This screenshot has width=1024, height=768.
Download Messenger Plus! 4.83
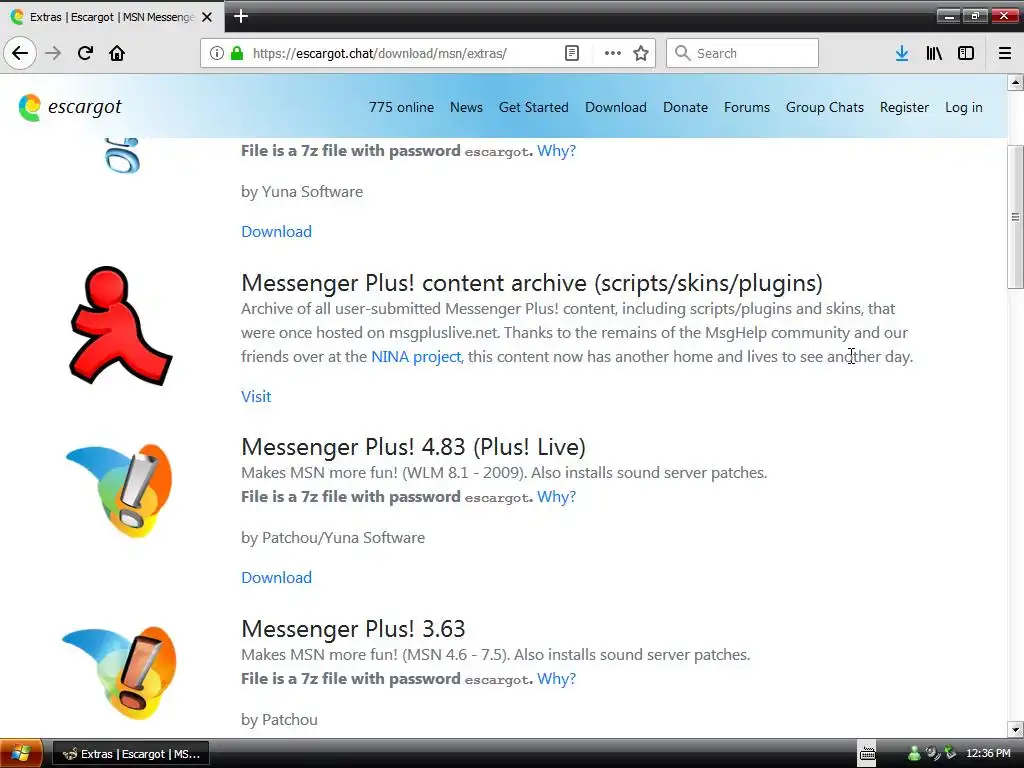point(276,578)
